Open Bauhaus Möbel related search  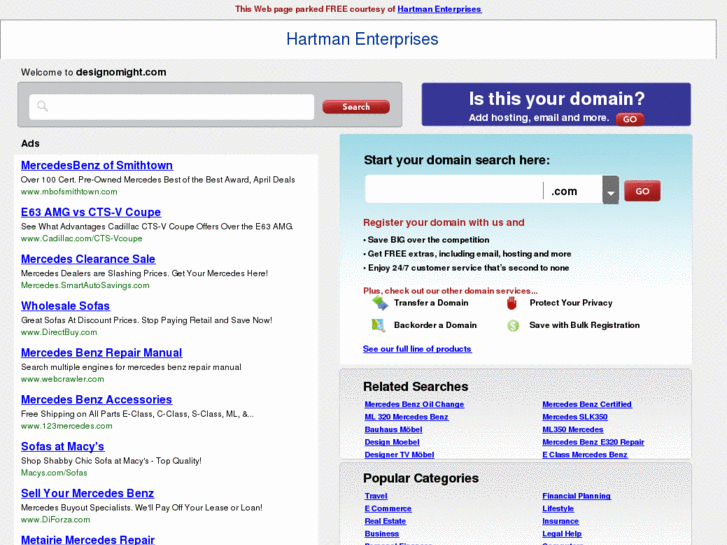393,430
